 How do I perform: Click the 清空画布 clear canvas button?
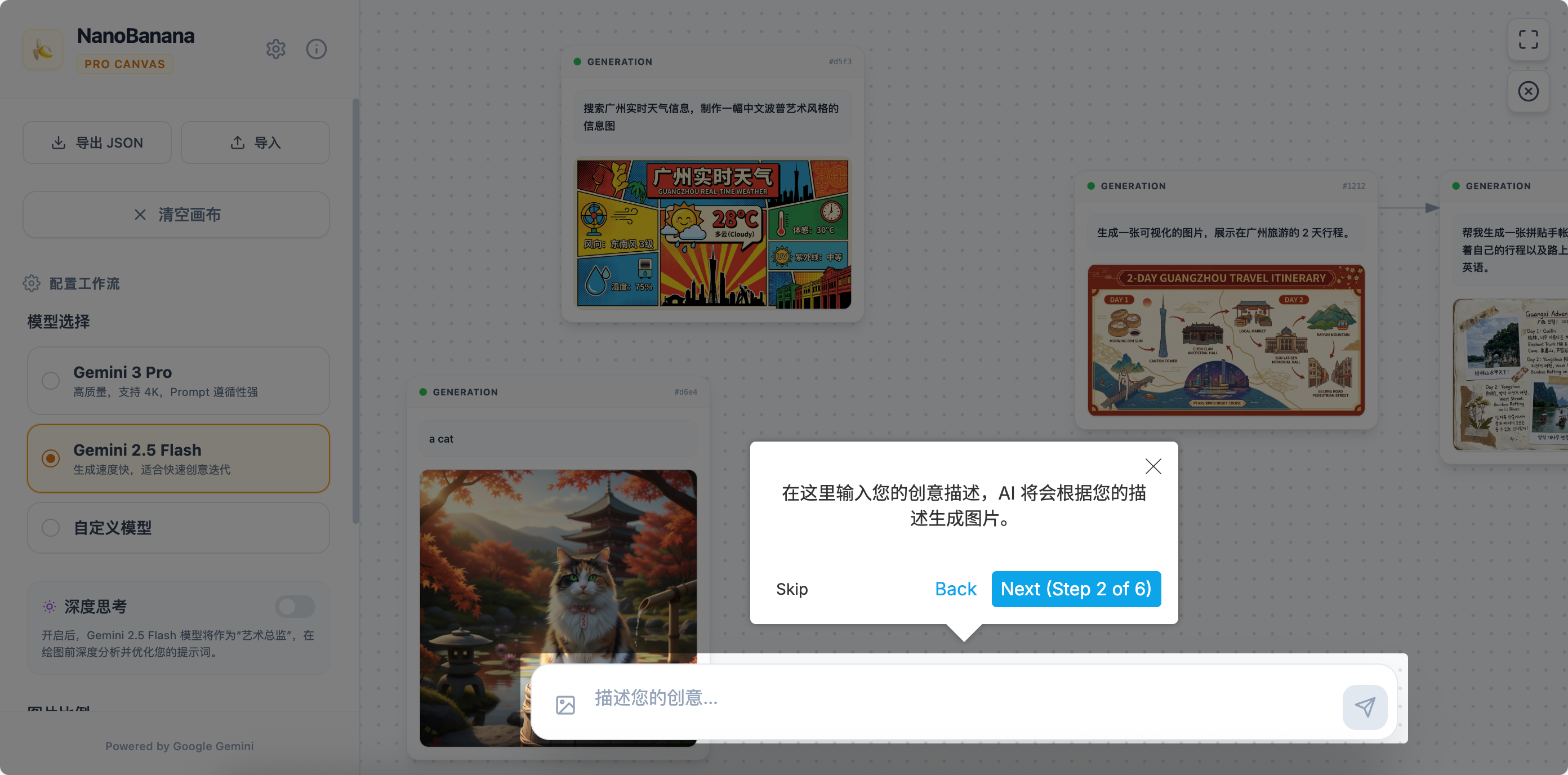point(176,214)
